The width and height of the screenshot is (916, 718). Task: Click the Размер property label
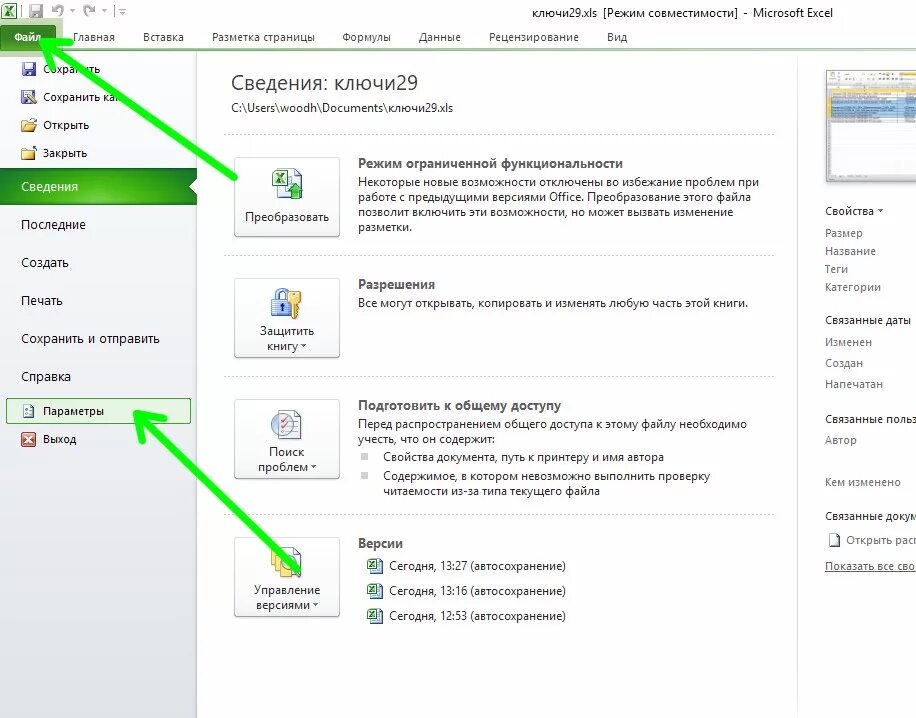844,233
